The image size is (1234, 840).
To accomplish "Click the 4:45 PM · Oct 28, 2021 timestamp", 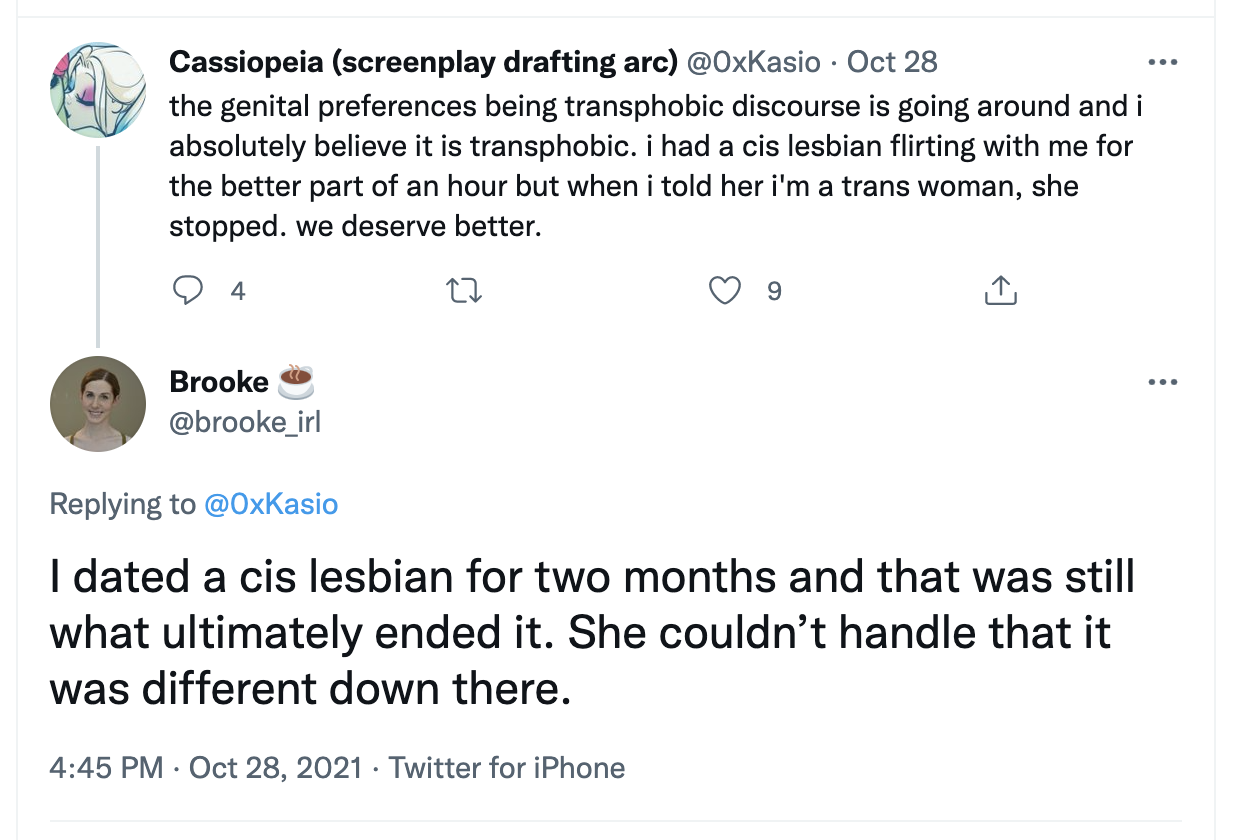I will pyautogui.click(x=205, y=768).
